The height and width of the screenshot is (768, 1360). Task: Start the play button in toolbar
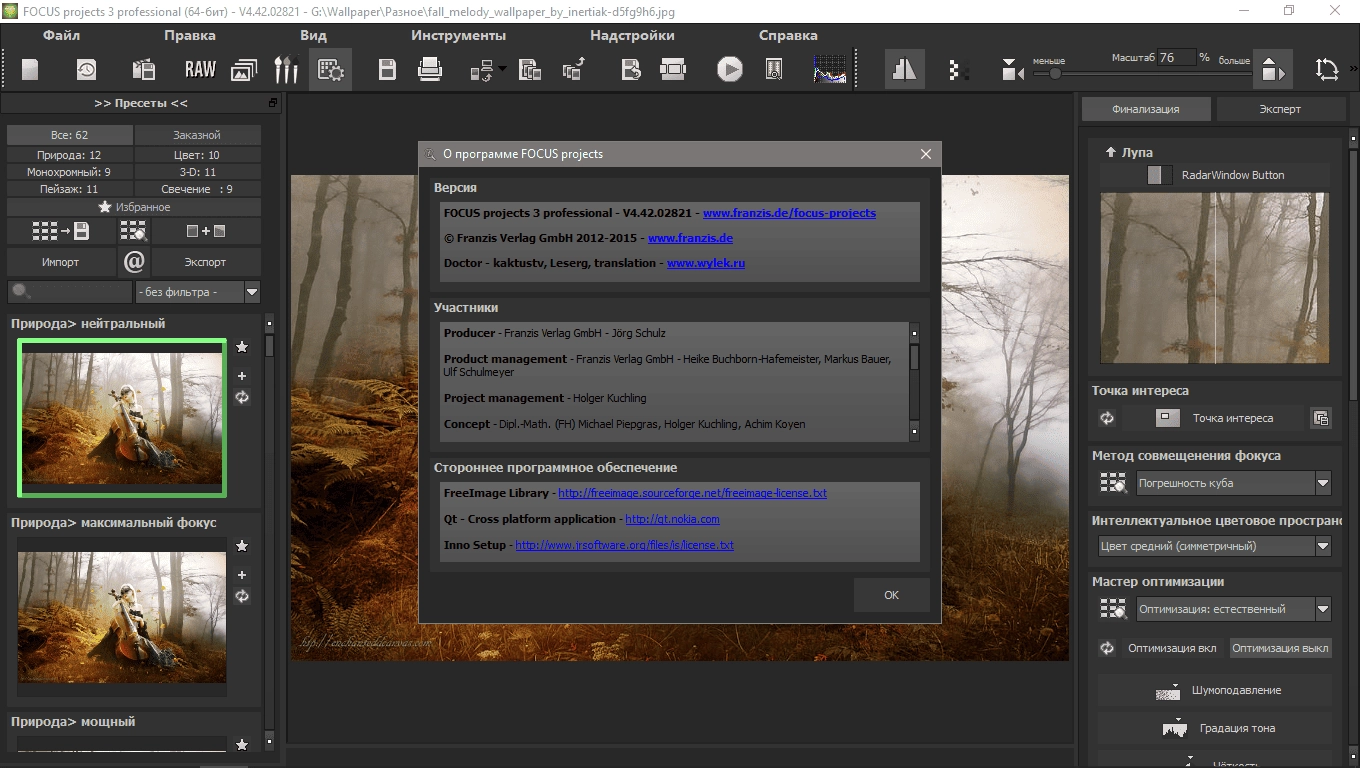click(x=730, y=70)
